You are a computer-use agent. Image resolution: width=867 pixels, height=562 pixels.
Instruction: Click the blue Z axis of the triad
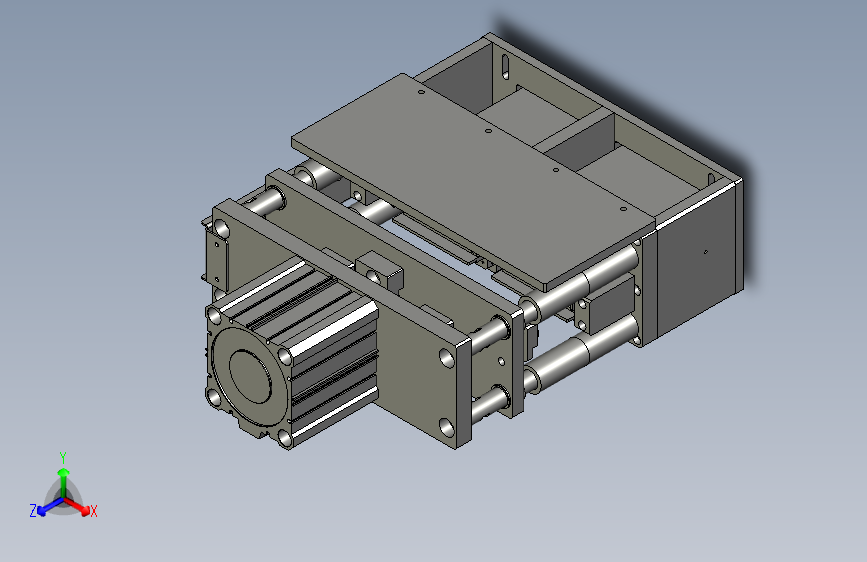pyautogui.click(x=50, y=507)
